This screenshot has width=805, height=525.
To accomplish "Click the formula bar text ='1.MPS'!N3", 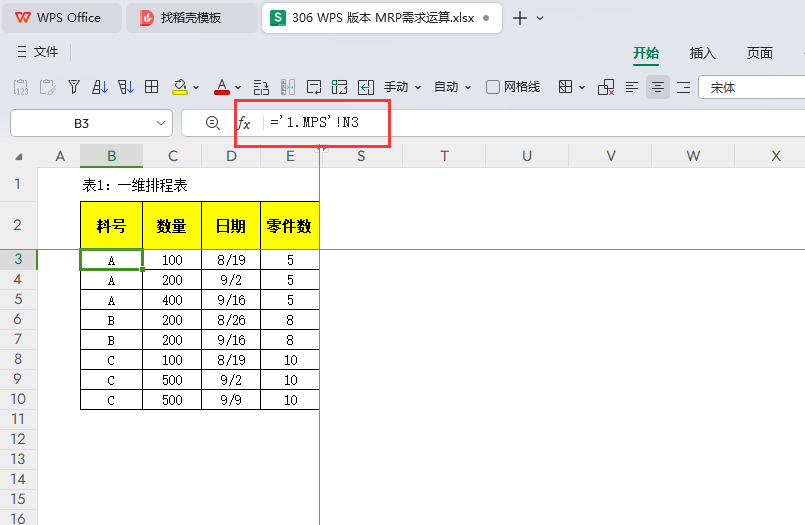I will 314,122.
